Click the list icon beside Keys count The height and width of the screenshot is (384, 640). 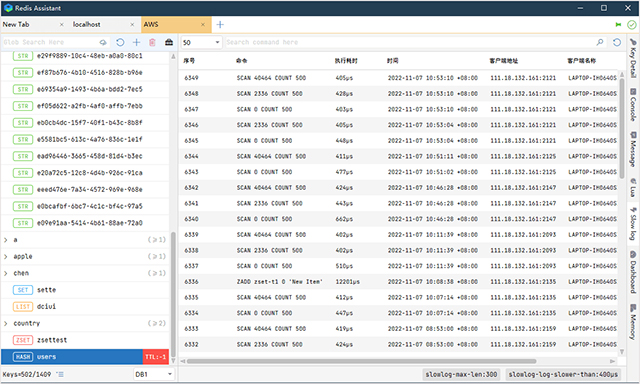click(60, 374)
